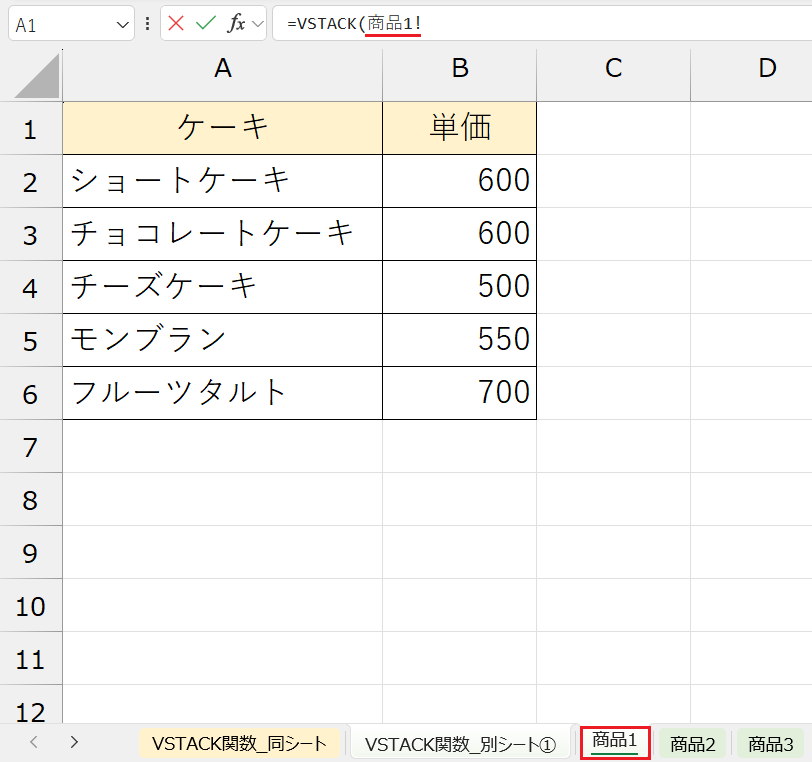Click inside the formula bar text

point(600,23)
